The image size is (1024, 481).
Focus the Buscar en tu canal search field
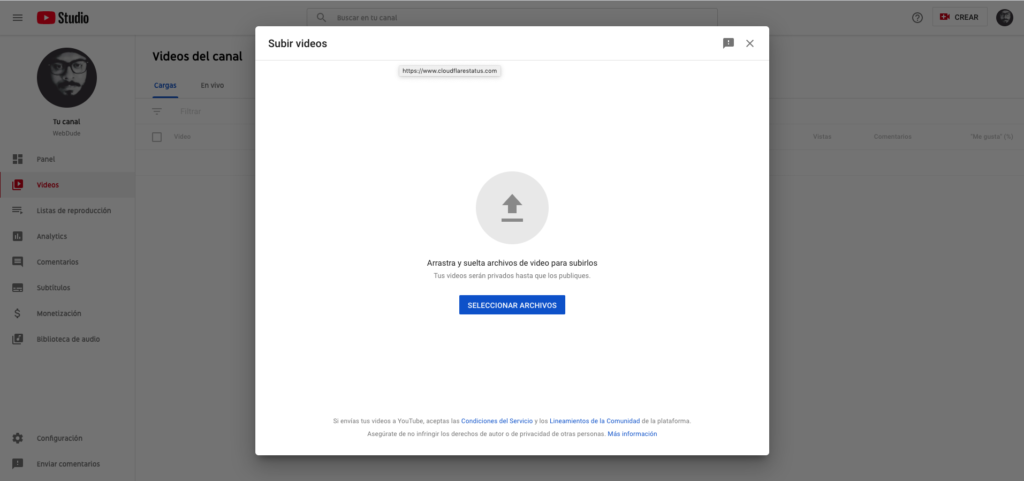click(x=520, y=18)
